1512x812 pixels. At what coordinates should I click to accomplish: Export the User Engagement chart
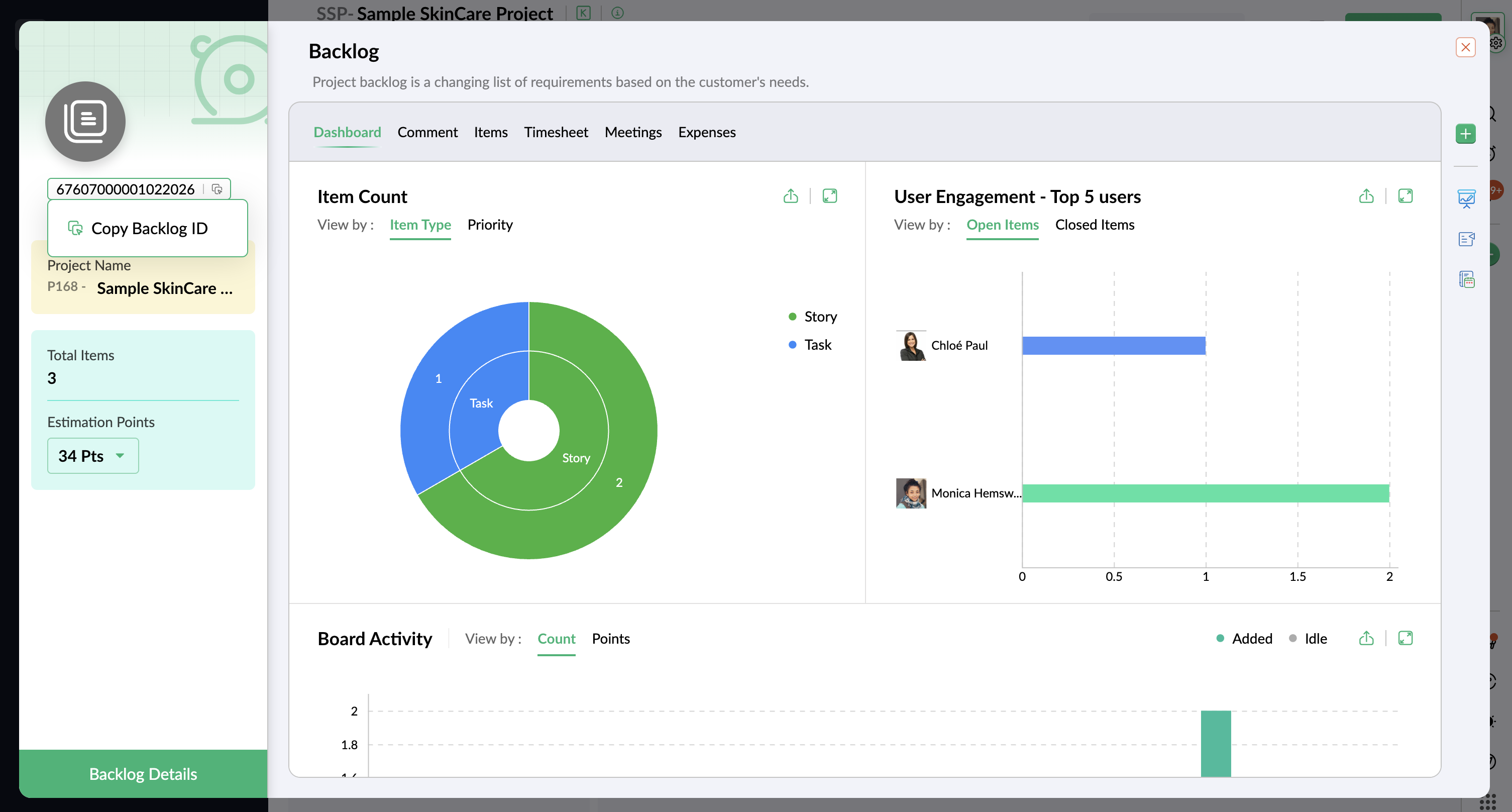(1366, 196)
